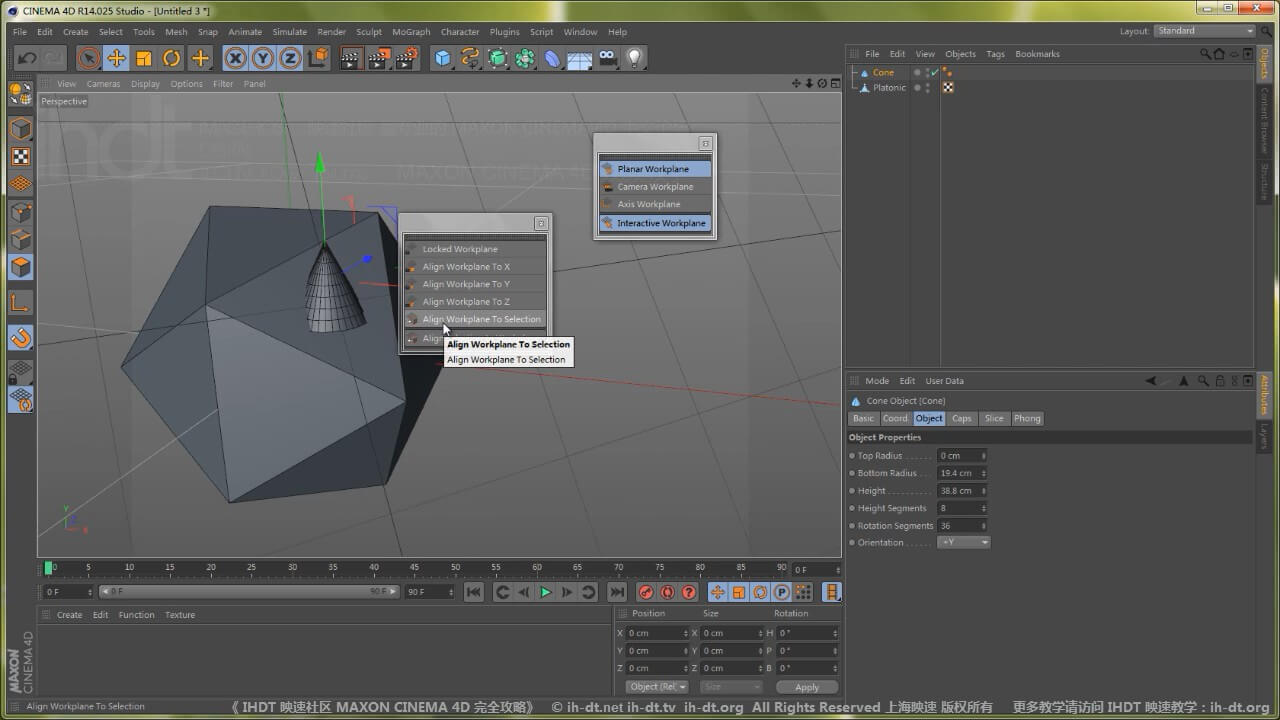Click the Render View clapperboard icon
The width and height of the screenshot is (1280, 720).
351,58
